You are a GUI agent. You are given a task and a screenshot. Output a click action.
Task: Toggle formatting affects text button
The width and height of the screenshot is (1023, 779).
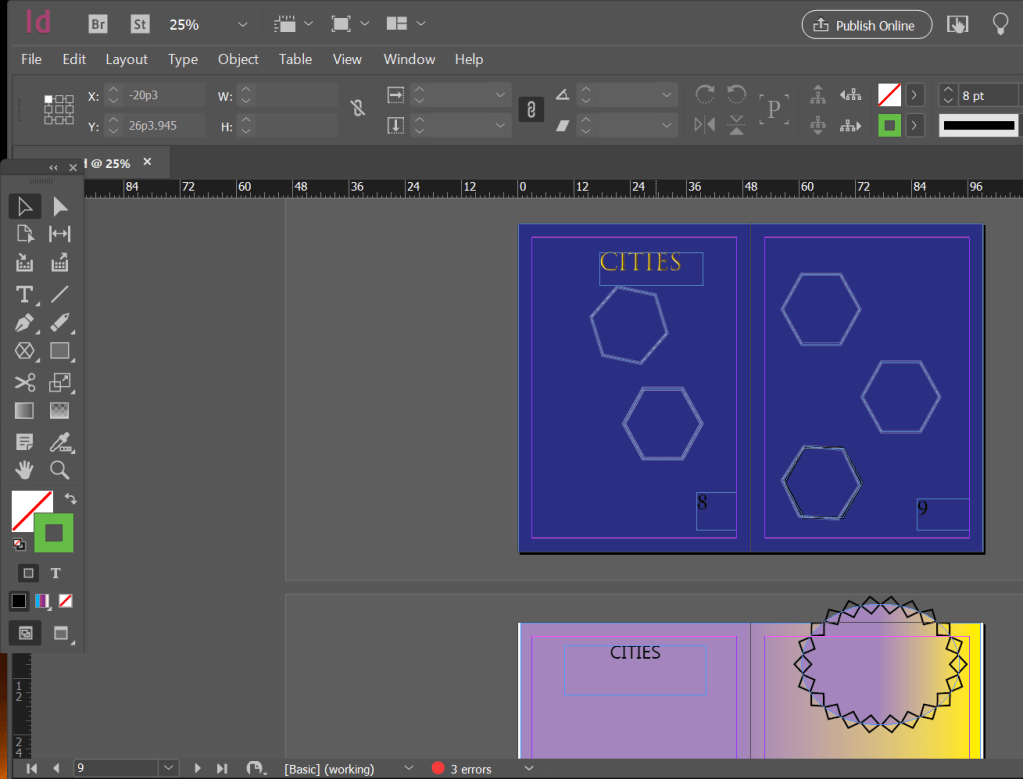coord(56,573)
